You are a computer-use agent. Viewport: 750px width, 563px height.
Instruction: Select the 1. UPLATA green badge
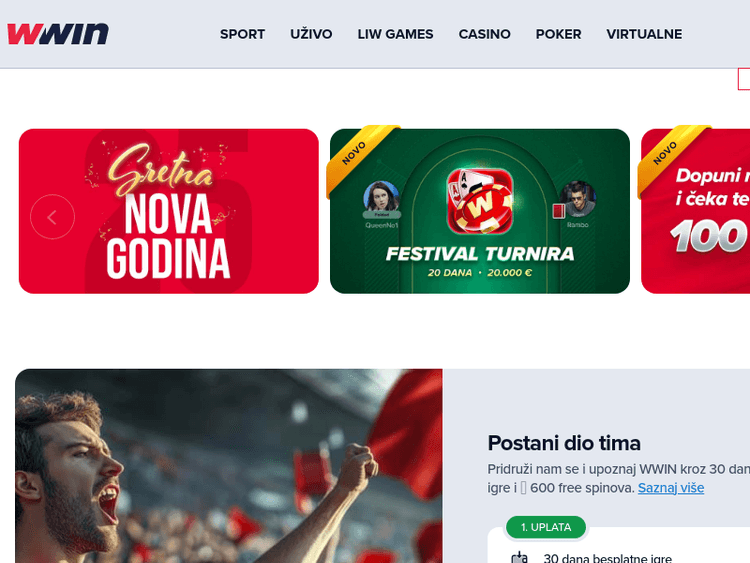[x=546, y=527]
